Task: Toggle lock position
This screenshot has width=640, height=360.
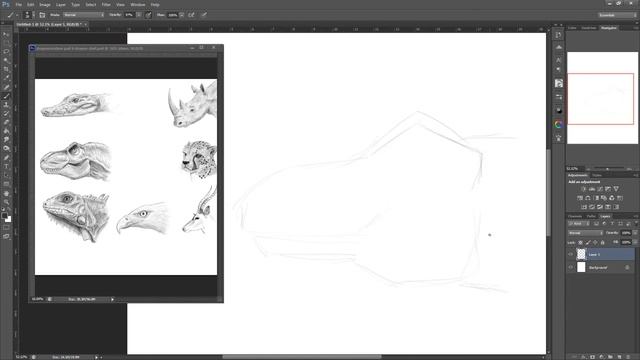Action: pos(595,242)
